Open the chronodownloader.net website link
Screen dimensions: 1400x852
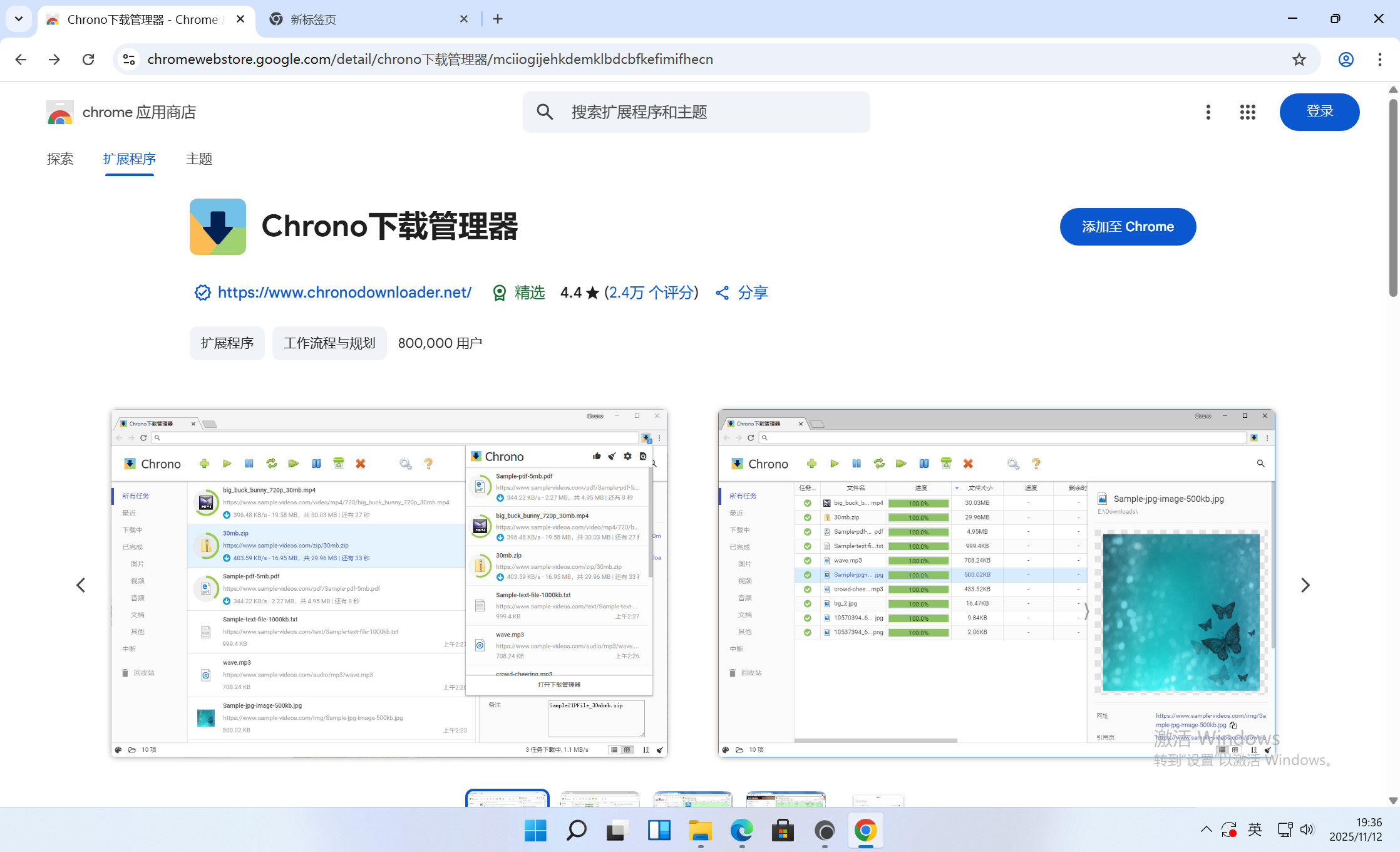[344, 293]
